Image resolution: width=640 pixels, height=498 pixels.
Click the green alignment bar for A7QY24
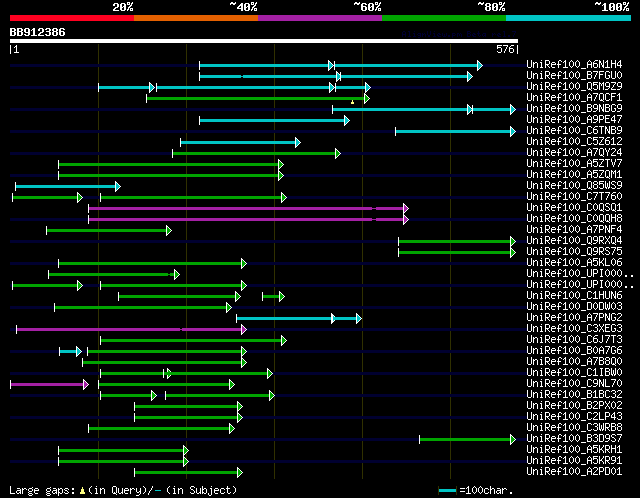click(x=256, y=153)
